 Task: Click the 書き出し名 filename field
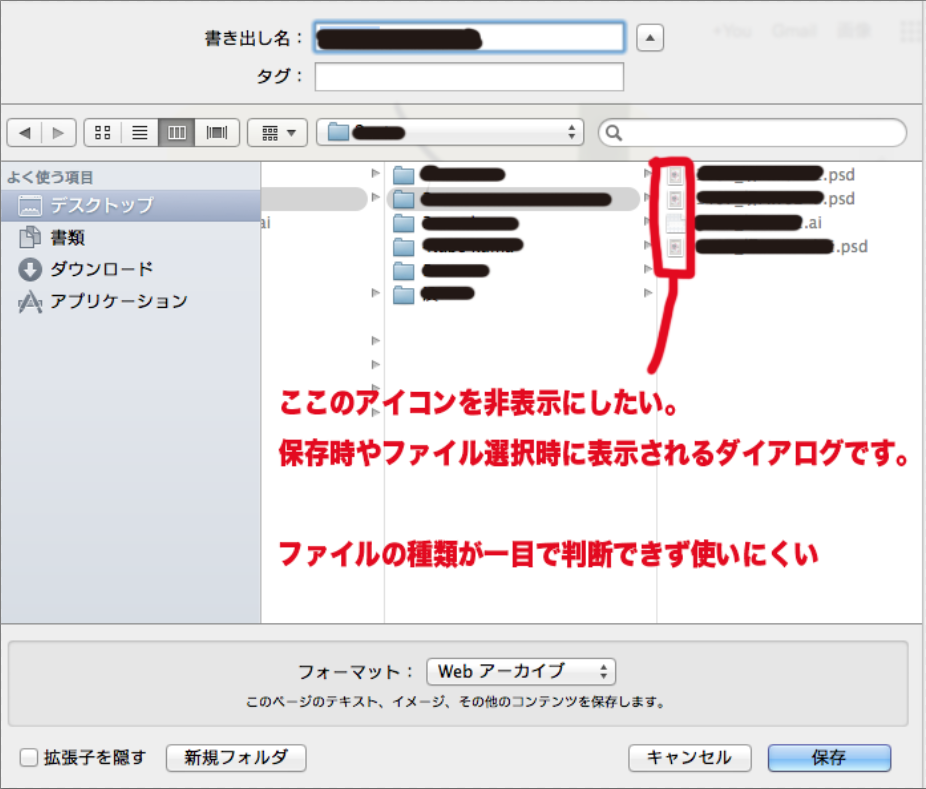tap(469, 37)
